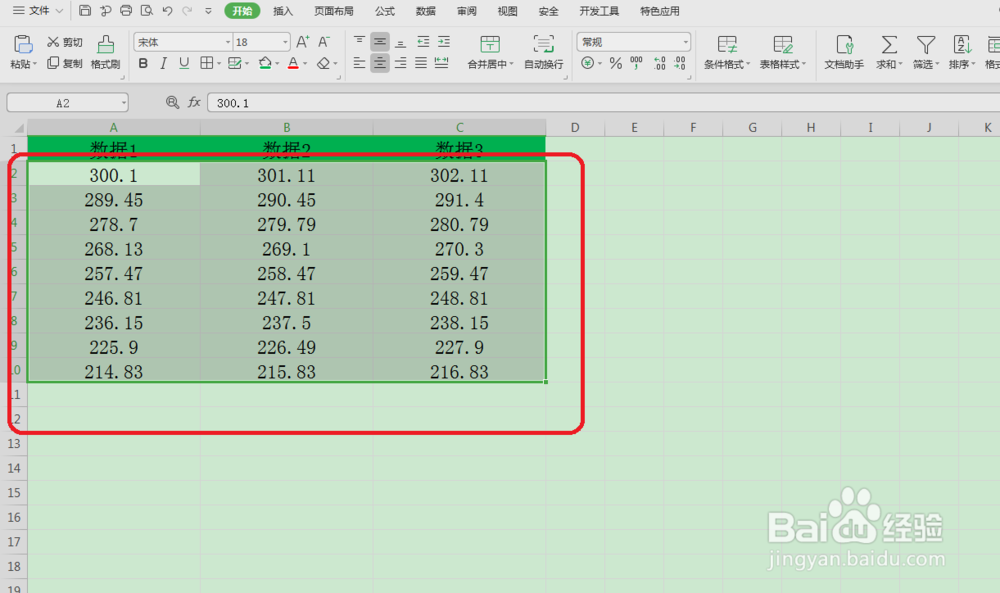Toggle bottom vertical alignment
The image size is (1000, 593).
(401, 42)
